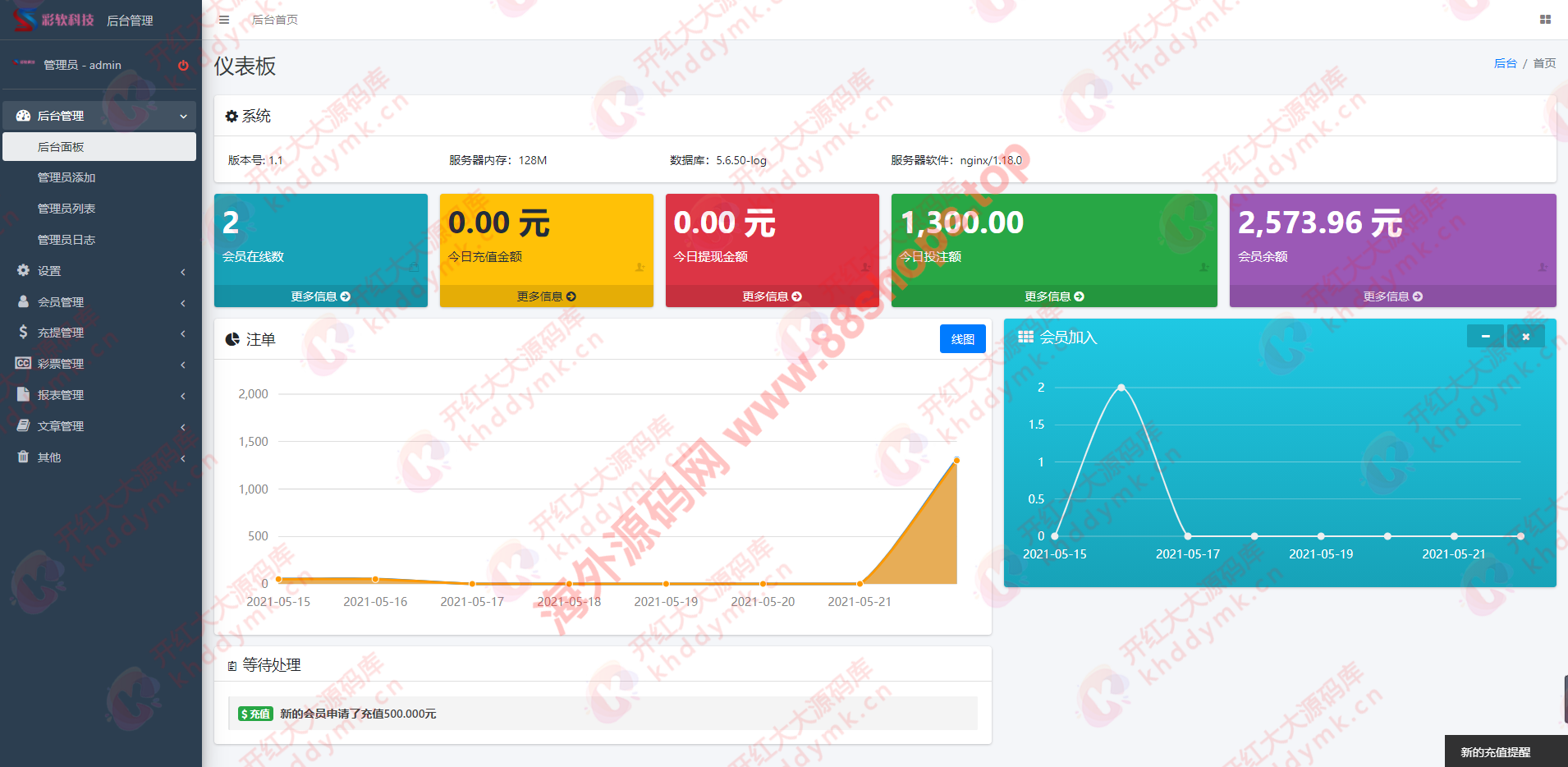Screen dimensions: 1568x767
Task: Open the 管理员日志 menu item
Action: tap(66, 240)
